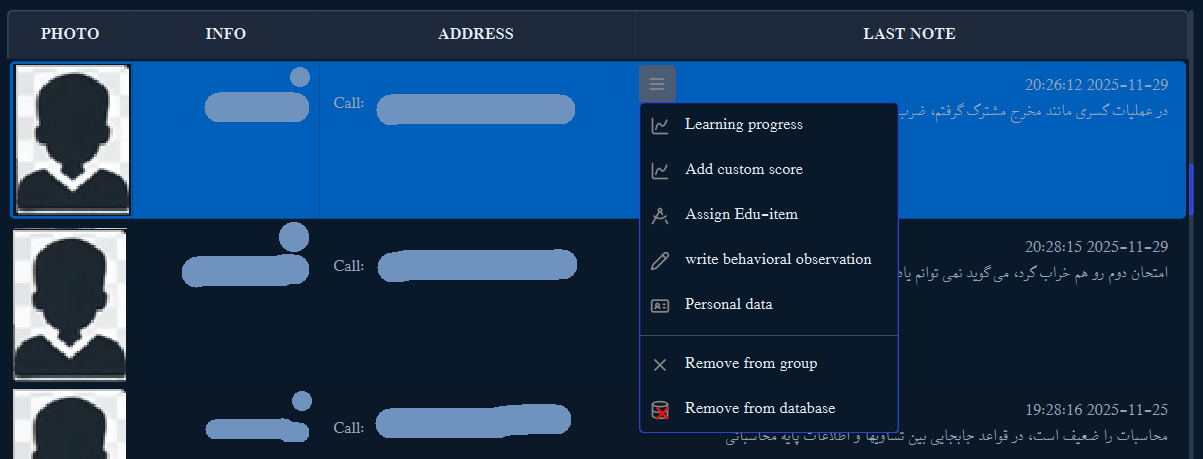1203x459 pixels.
Task: Select Personal data from the context menu
Action: tap(728, 304)
